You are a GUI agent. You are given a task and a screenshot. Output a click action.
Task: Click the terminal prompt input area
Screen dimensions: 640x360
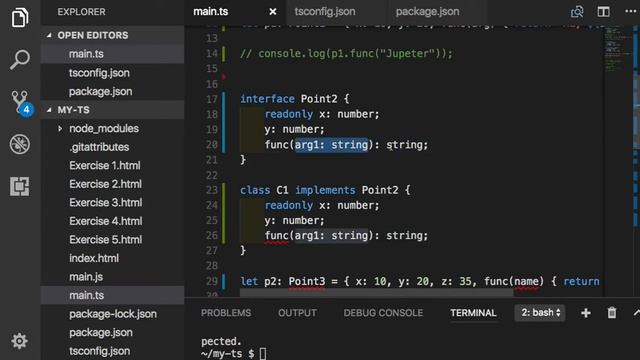263,353
